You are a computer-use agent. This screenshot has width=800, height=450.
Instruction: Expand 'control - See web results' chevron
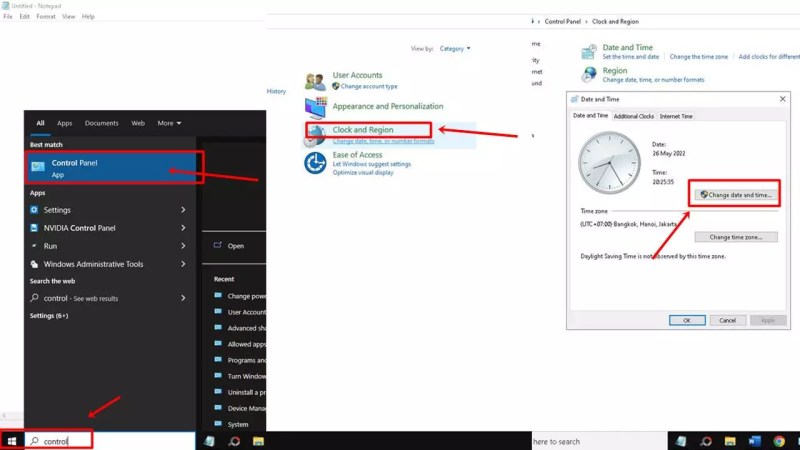click(x=183, y=297)
